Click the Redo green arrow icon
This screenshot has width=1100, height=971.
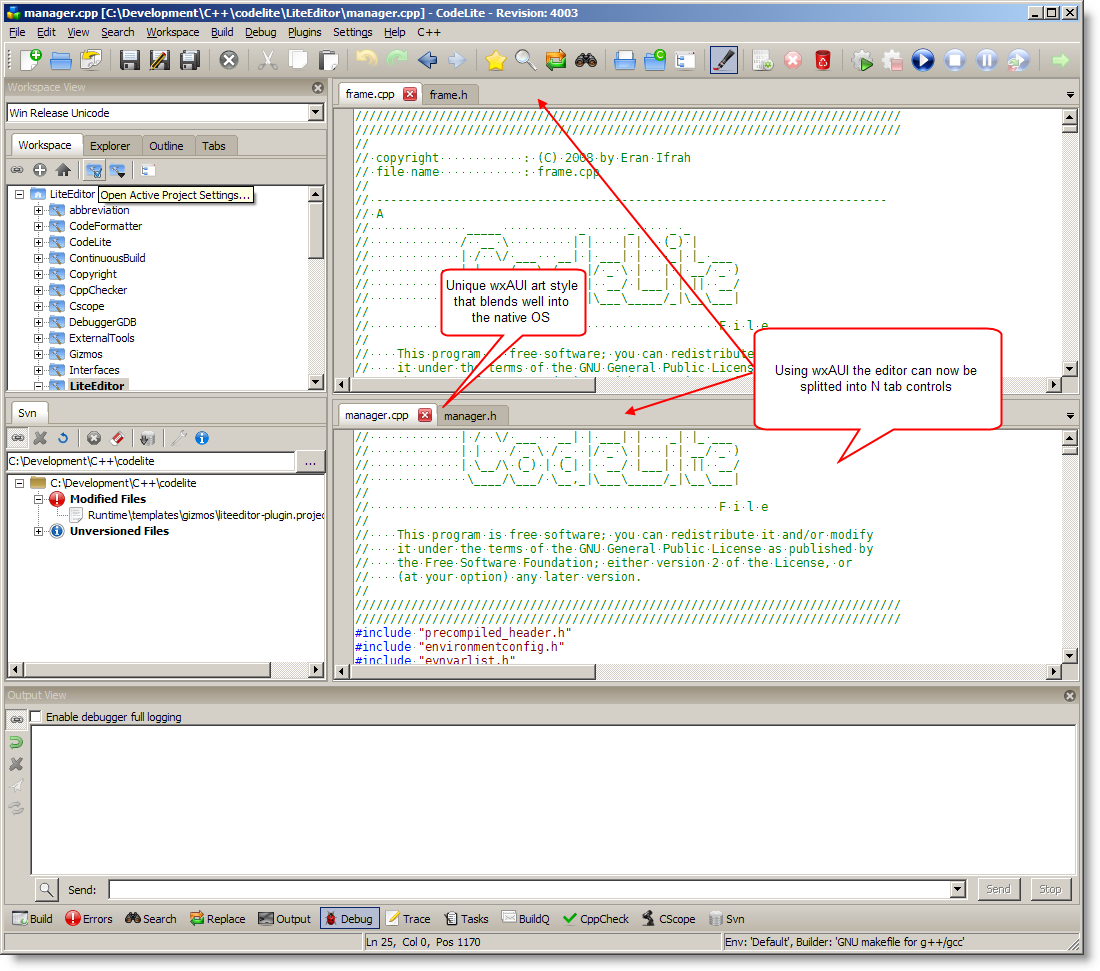point(397,60)
